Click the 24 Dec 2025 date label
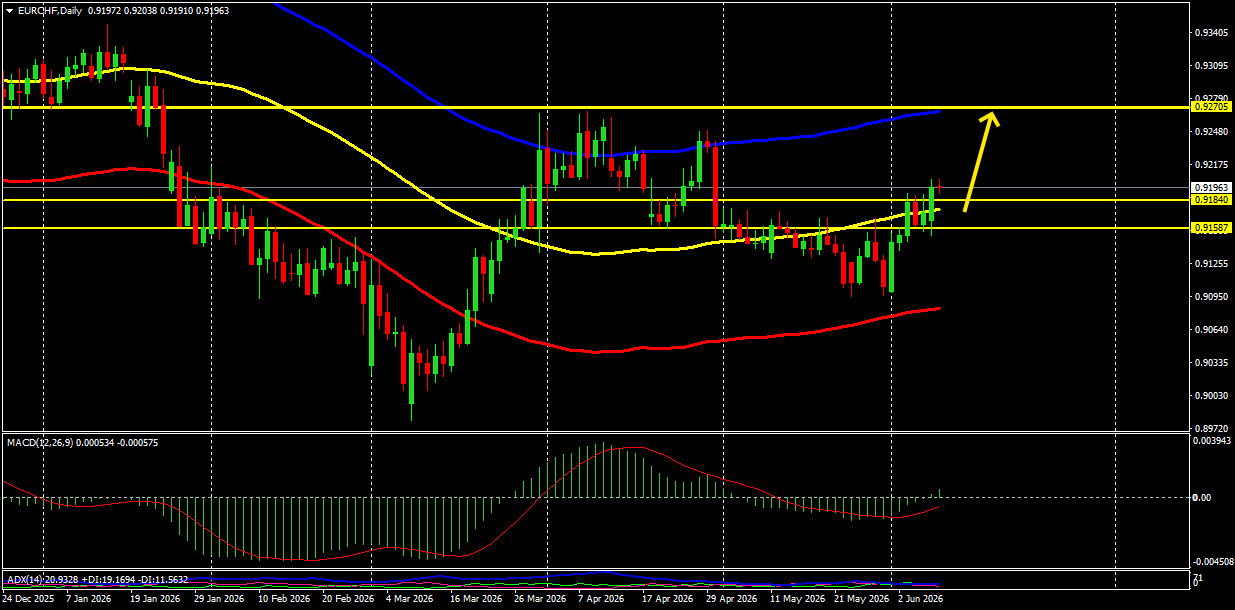Viewport: 1235px width, 610px height. pos(29,599)
